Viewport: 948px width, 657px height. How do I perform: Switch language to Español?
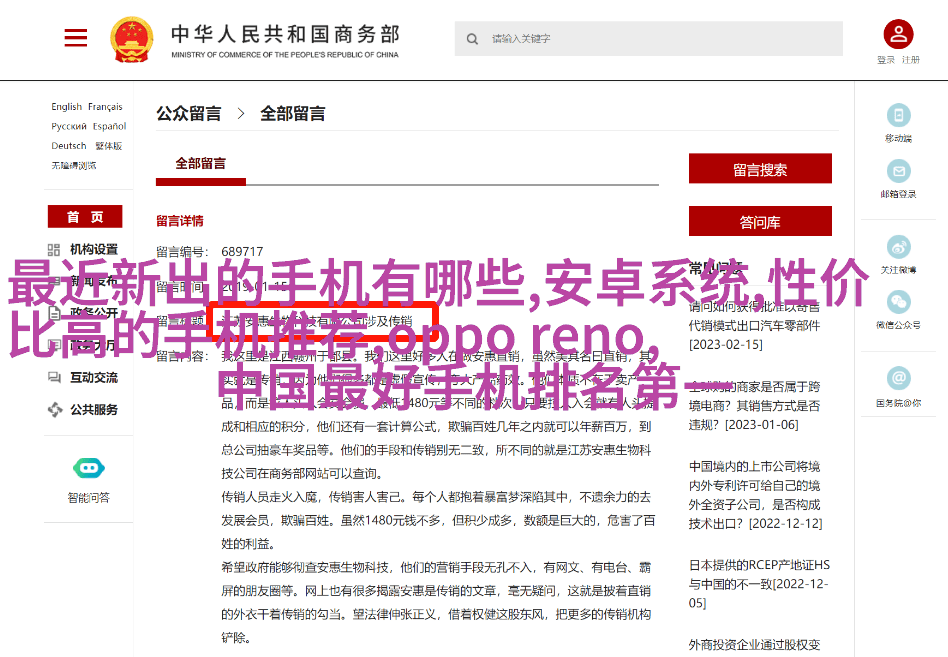(x=109, y=126)
